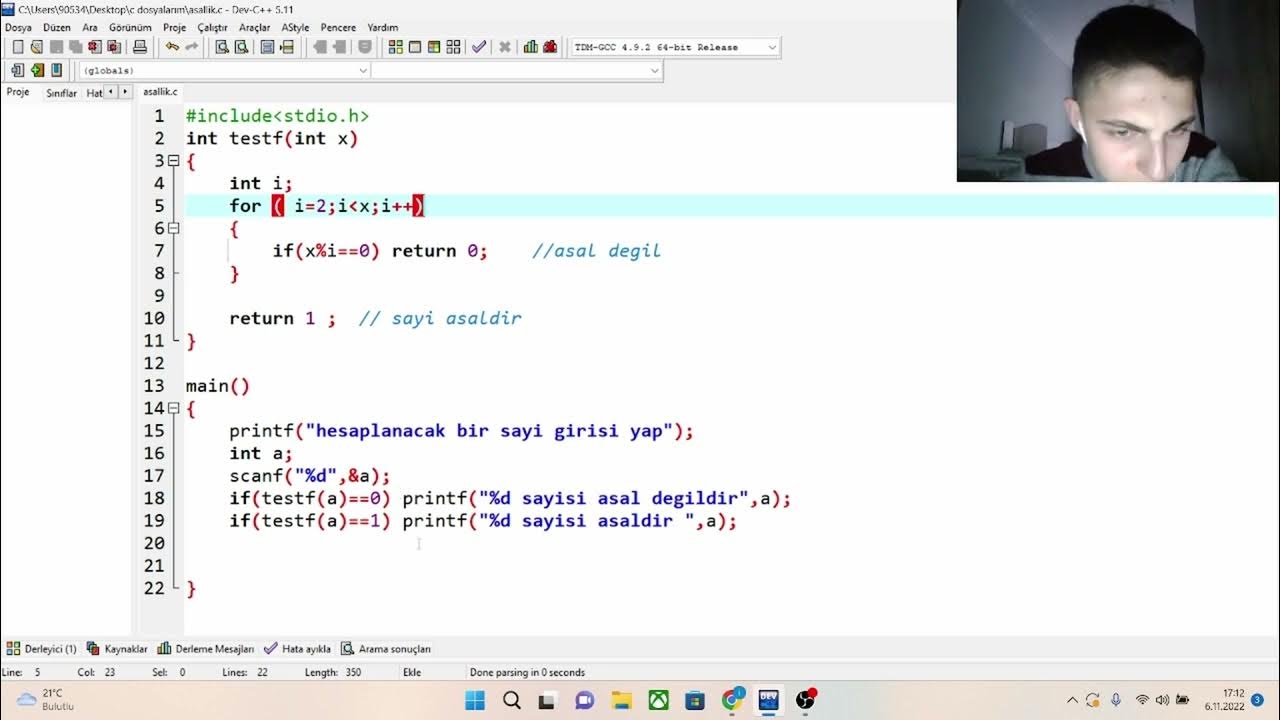Click the OBS Studio taskbar icon
The width and height of the screenshot is (1280, 720).
point(805,700)
